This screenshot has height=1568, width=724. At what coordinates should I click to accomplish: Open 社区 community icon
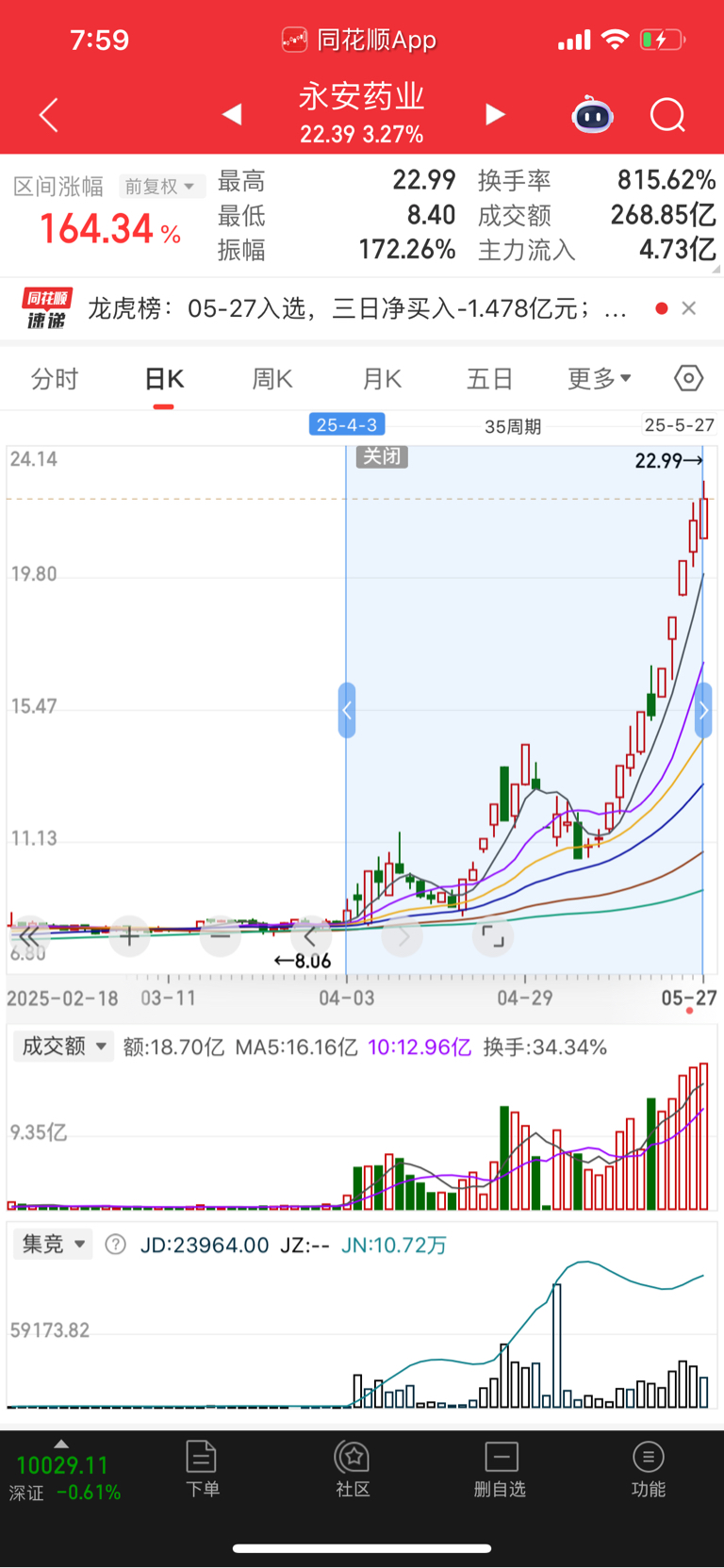pyautogui.click(x=353, y=1468)
